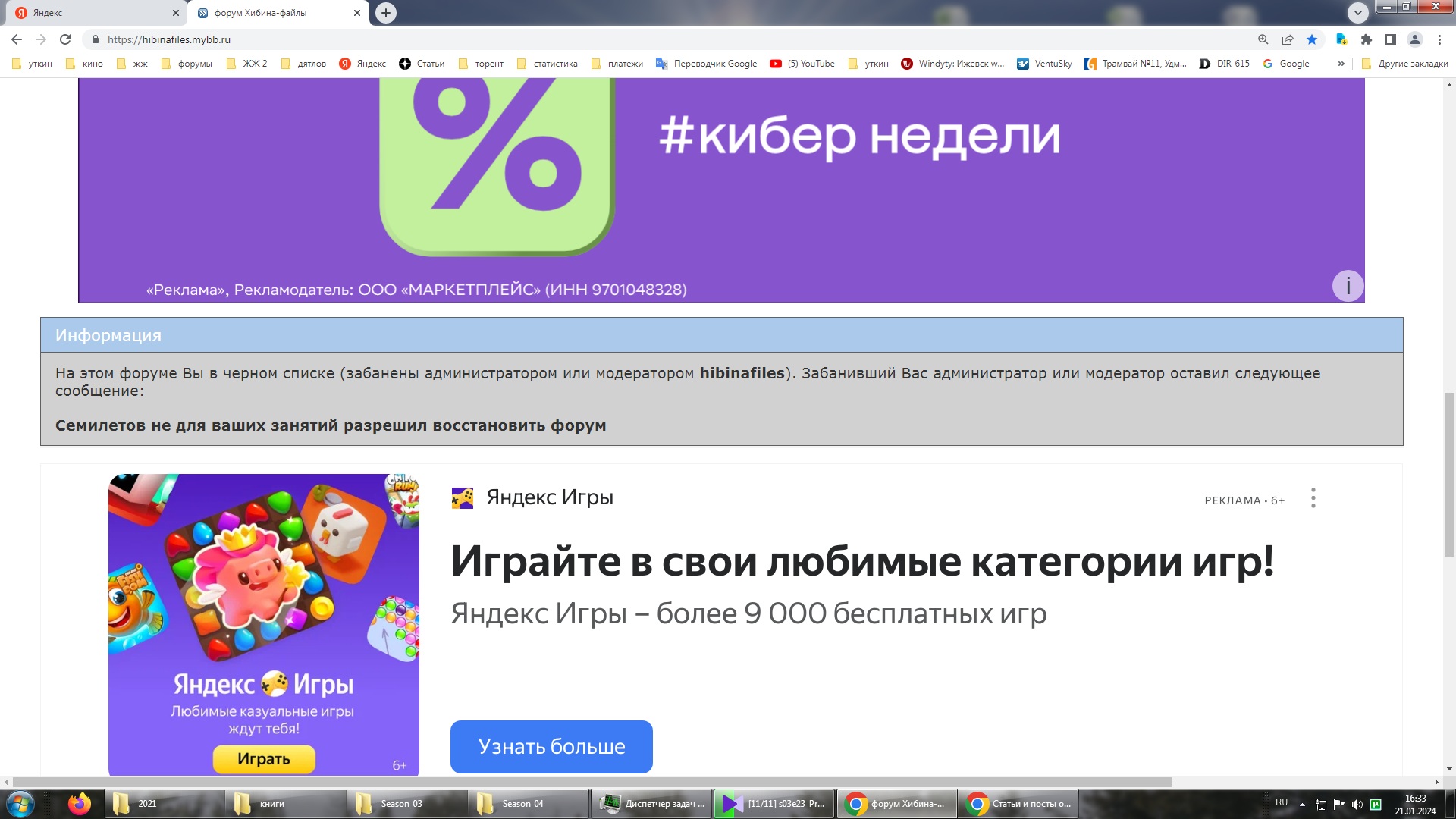
Task: Open the платежи bookmark folder
Action: click(x=617, y=64)
